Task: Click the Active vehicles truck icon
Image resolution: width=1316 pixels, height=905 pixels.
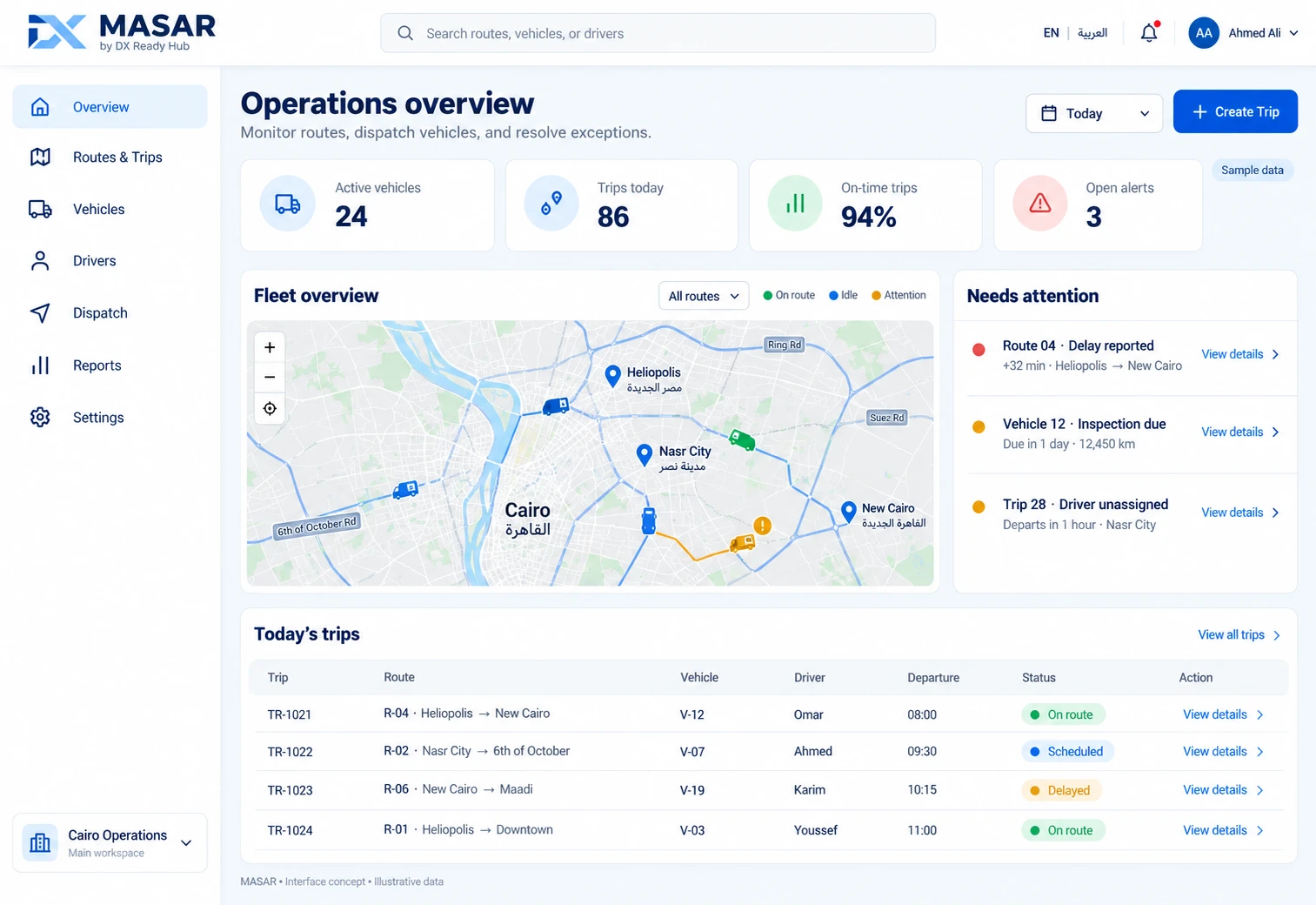Action: tap(288, 204)
